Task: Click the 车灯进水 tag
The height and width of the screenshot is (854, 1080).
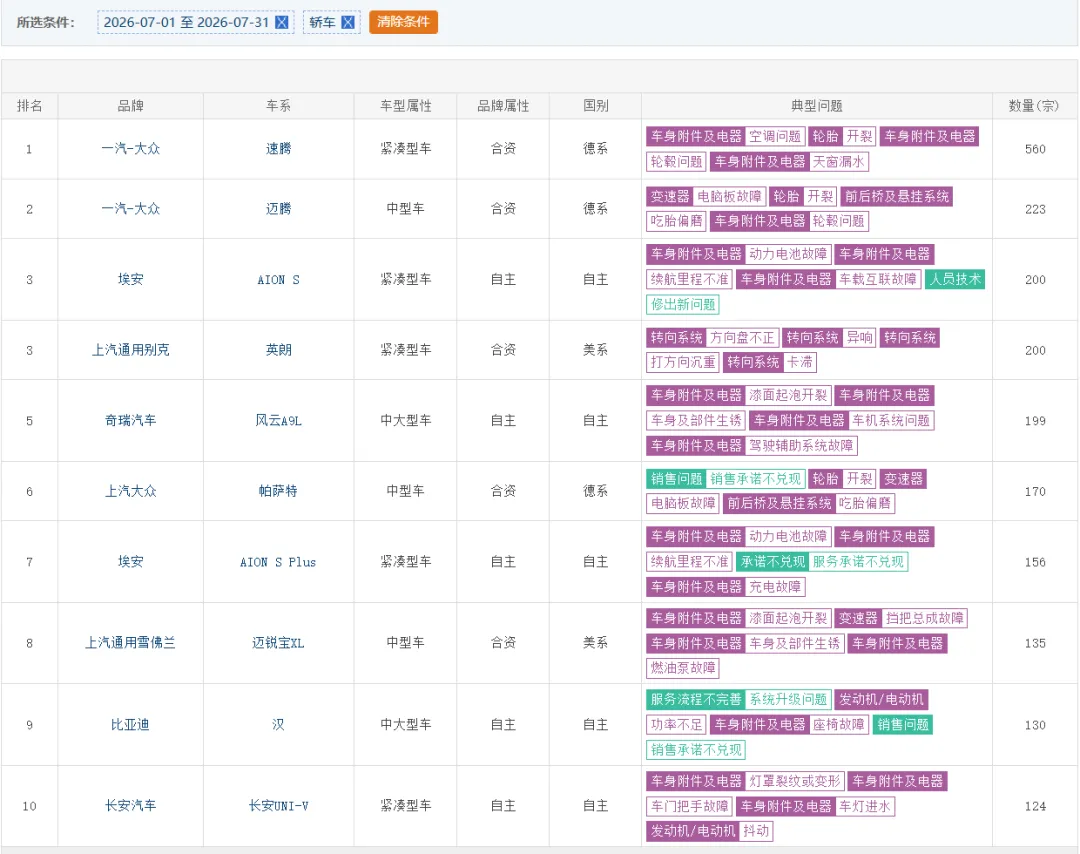Action: click(x=864, y=806)
